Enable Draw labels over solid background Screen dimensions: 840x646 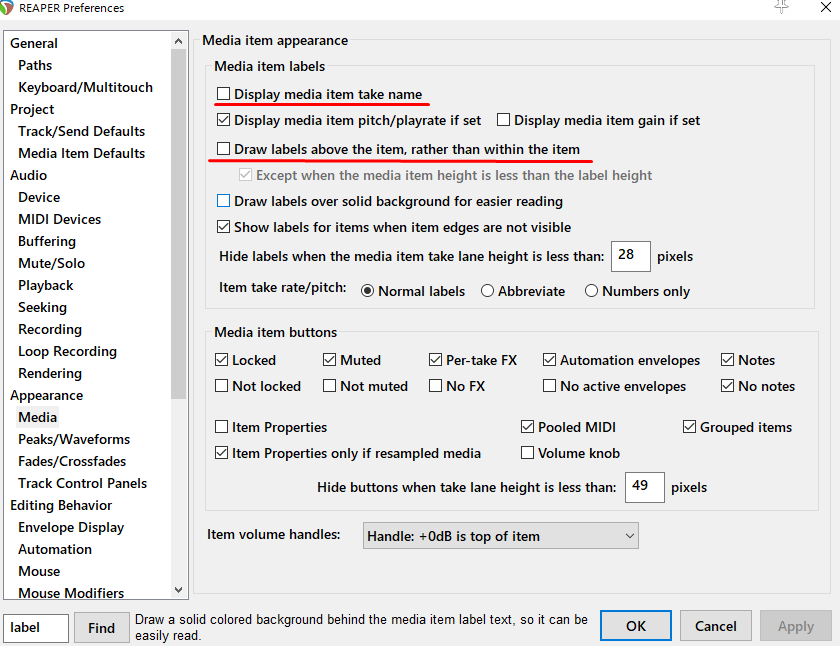point(223,201)
